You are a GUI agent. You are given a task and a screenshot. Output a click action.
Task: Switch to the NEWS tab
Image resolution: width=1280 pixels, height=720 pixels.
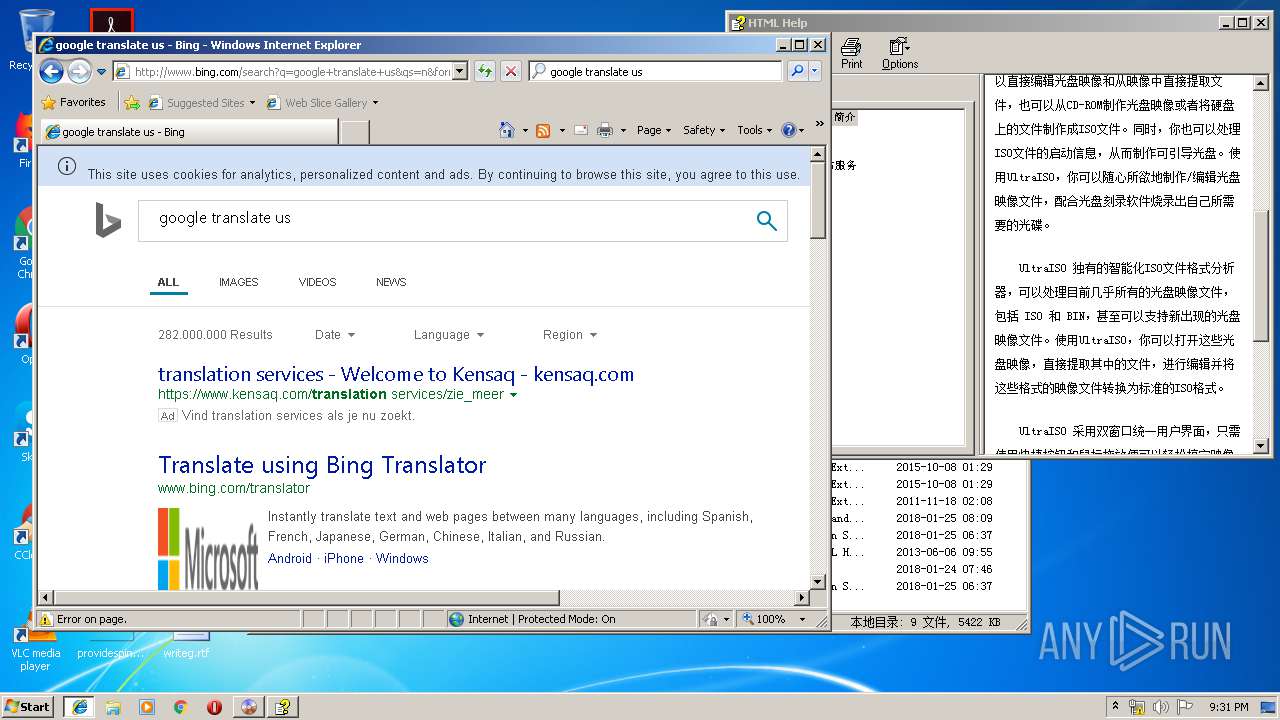click(x=391, y=282)
